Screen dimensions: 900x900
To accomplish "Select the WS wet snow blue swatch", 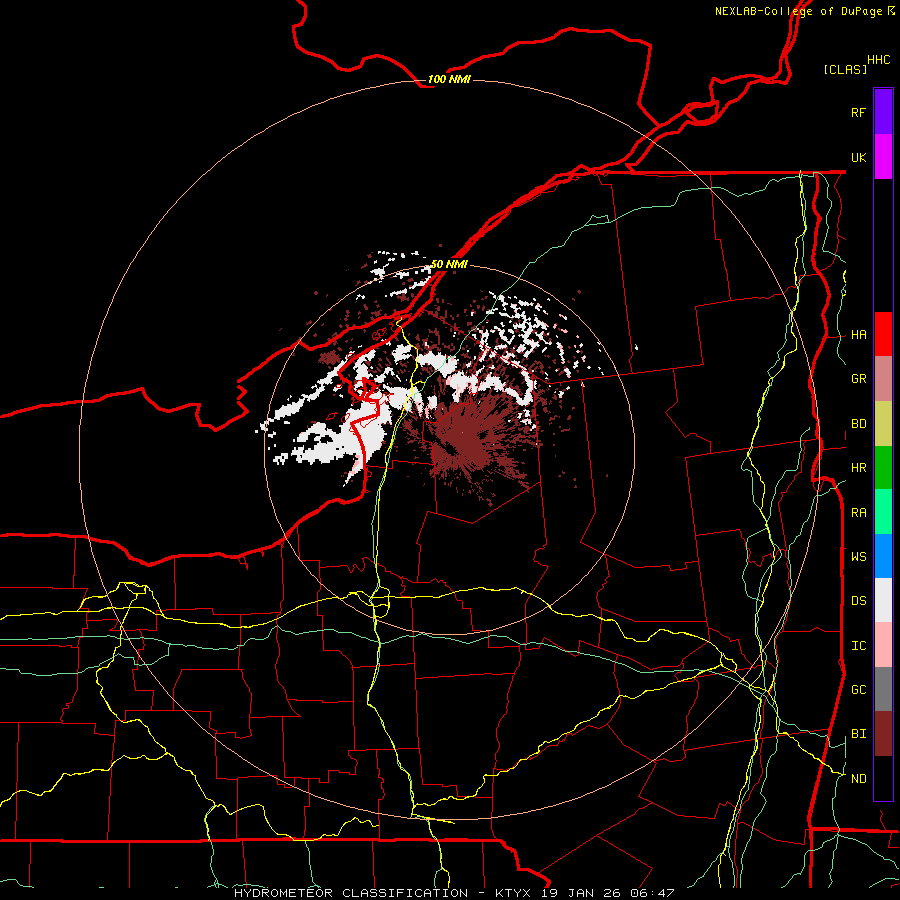I will click(883, 556).
